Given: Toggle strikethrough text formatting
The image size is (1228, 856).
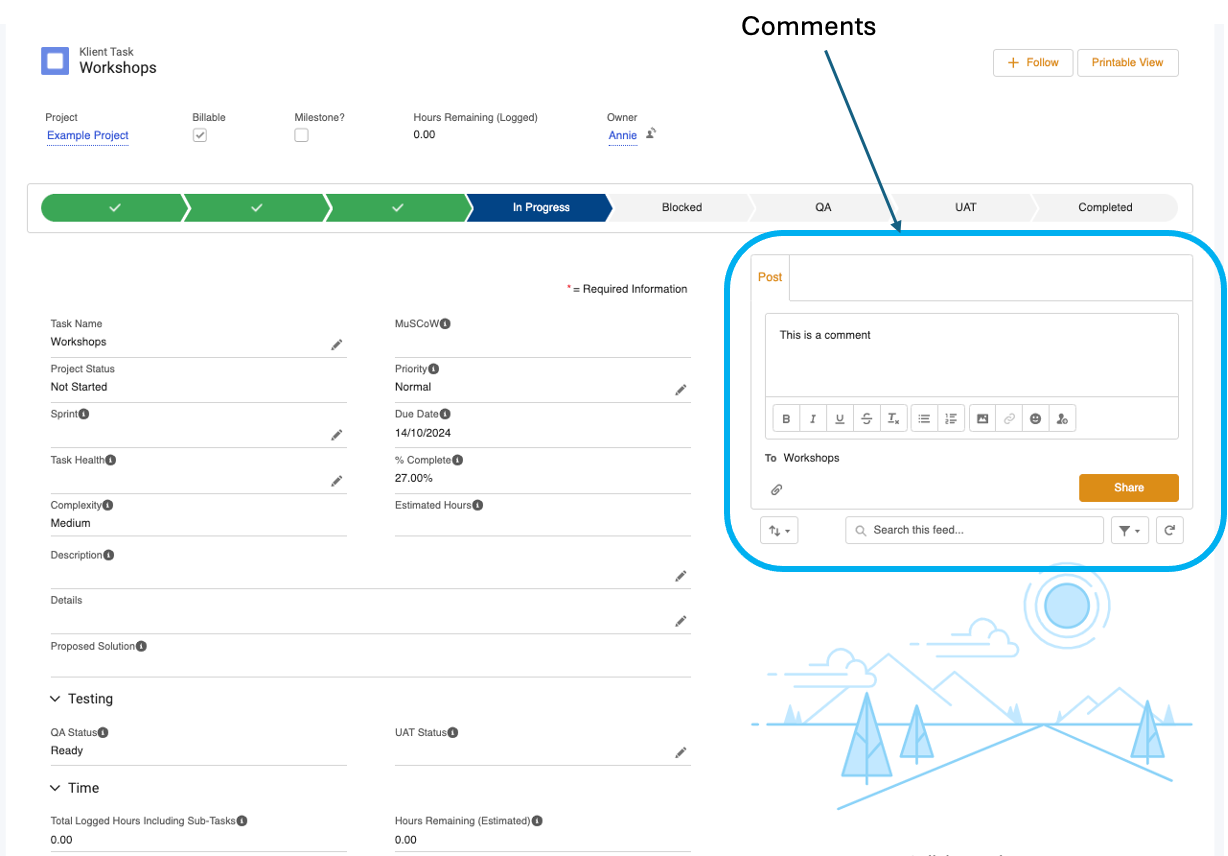Looking at the screenshot, I should click(x=867, y=419).
